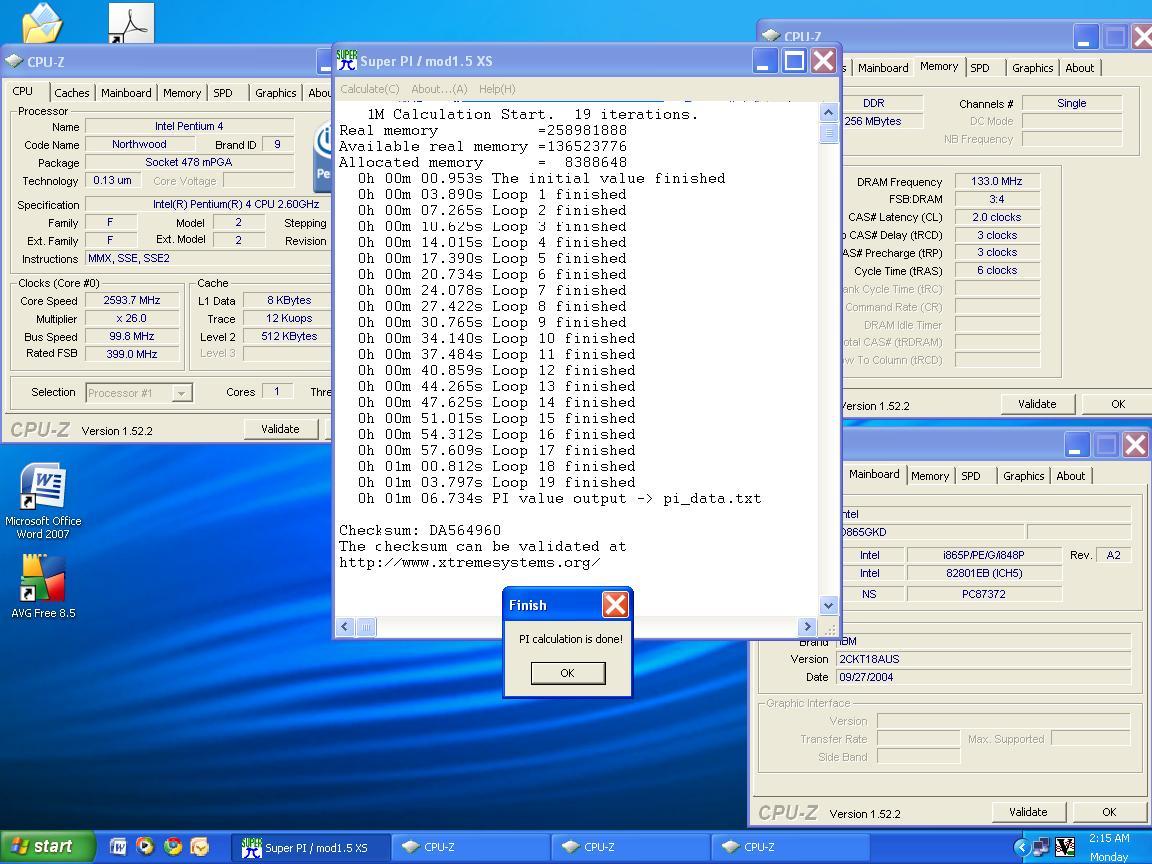Select the first CPU-Z taskbar button
This screenshot has width=1152, height=864.
[470, 847]
